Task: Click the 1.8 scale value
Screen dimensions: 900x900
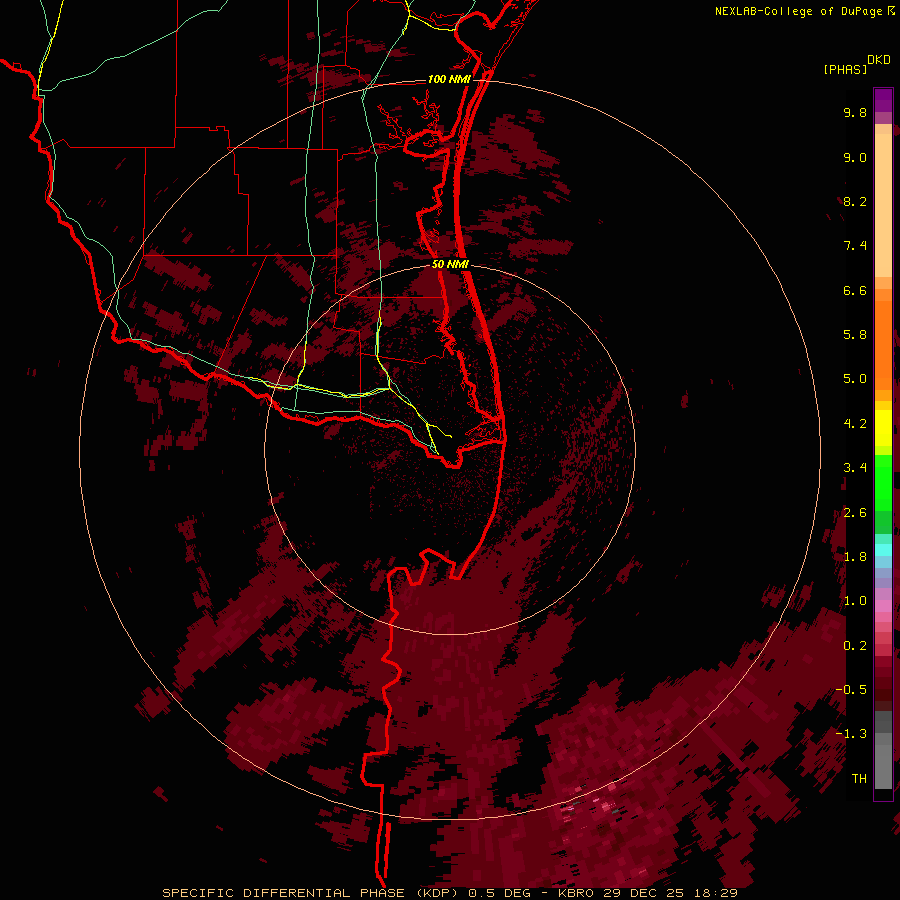Action: coord(855,557)
